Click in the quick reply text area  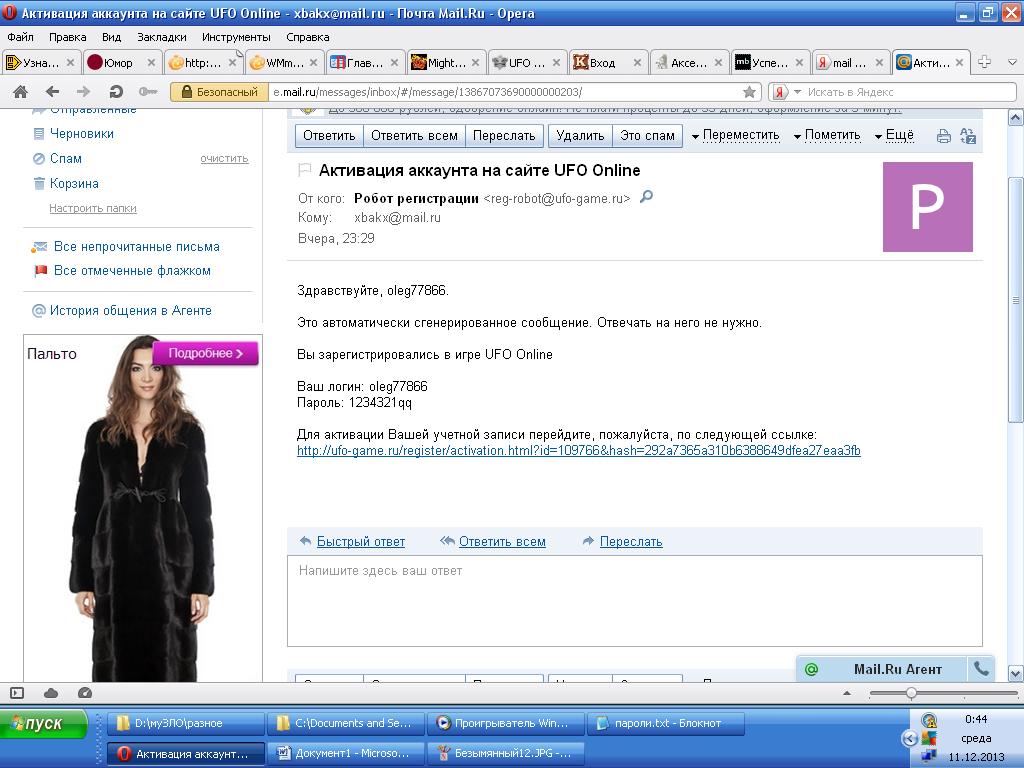click(x=635, y=601)
